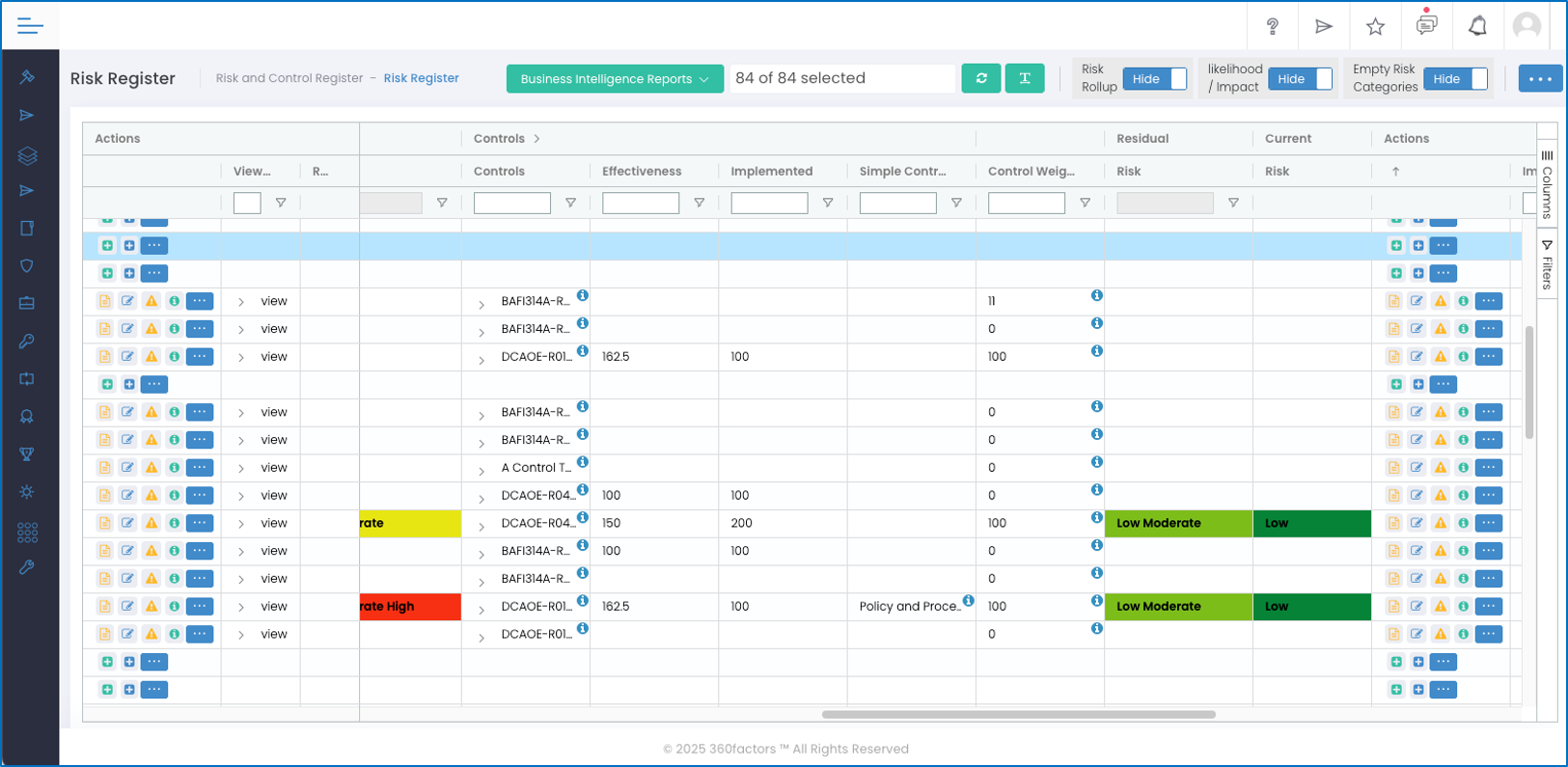Click the layers stack icon in sidebar

[27, 155]
